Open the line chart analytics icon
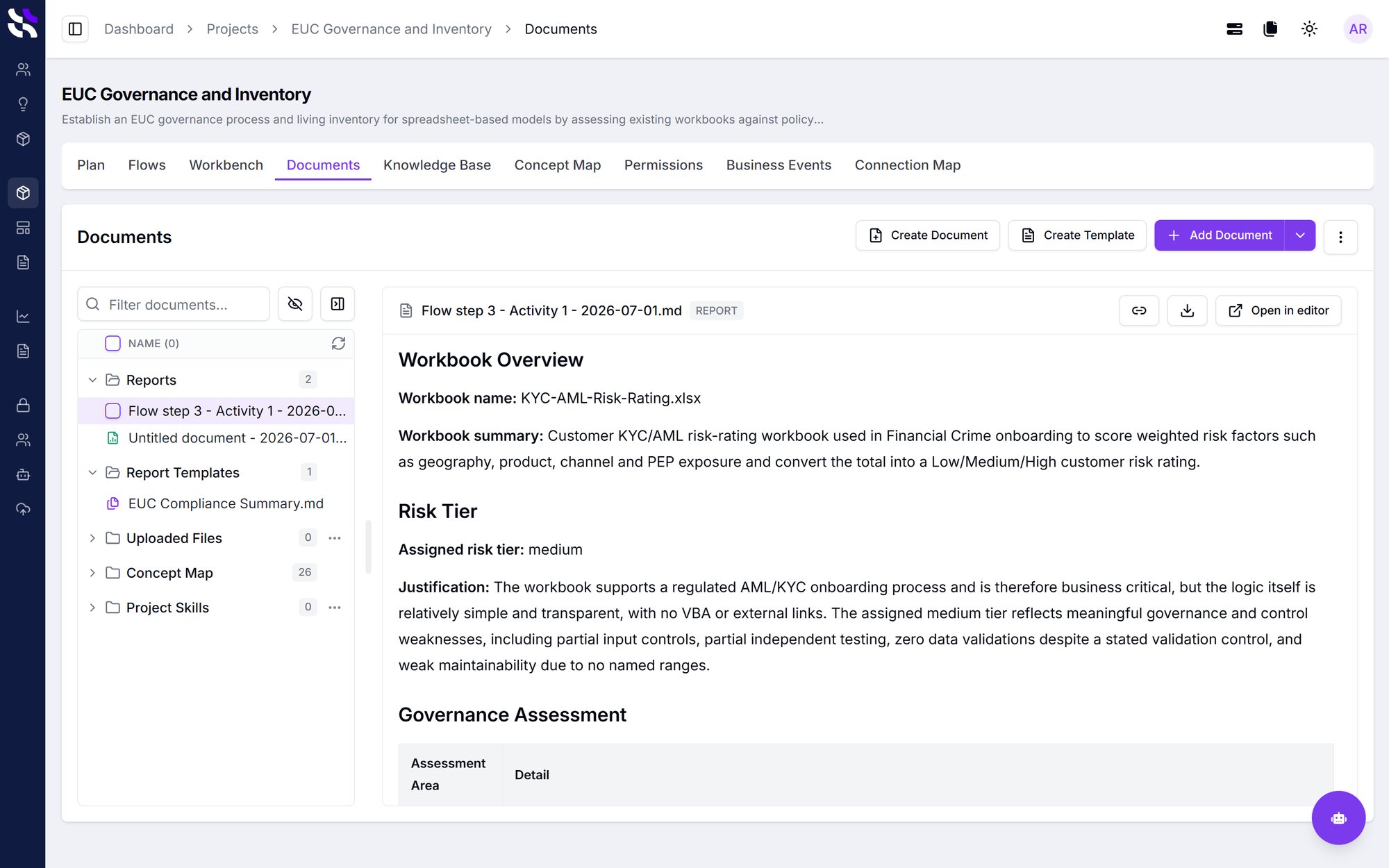 [23, 317]
